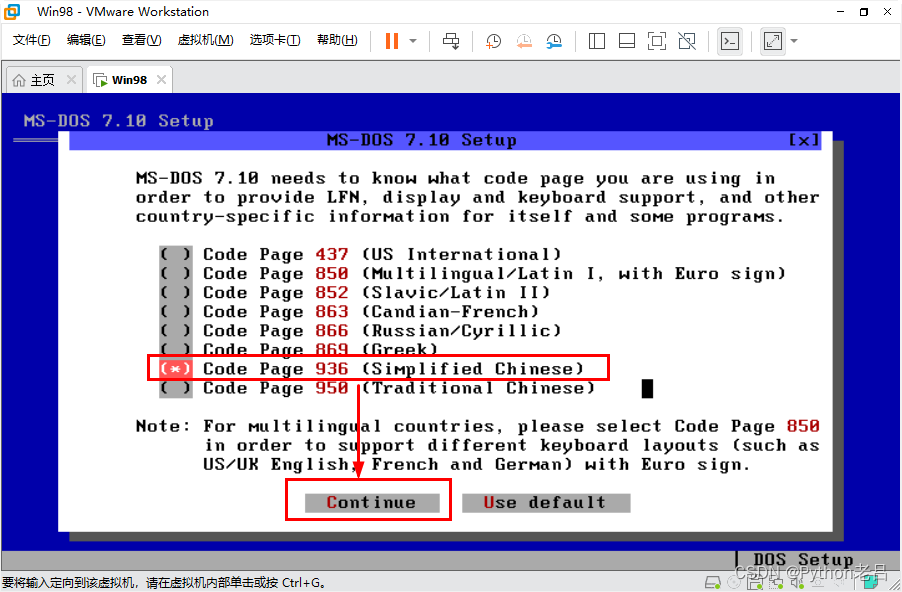
Task: Open the 查看(V) menu
Action: pos(142,40)
